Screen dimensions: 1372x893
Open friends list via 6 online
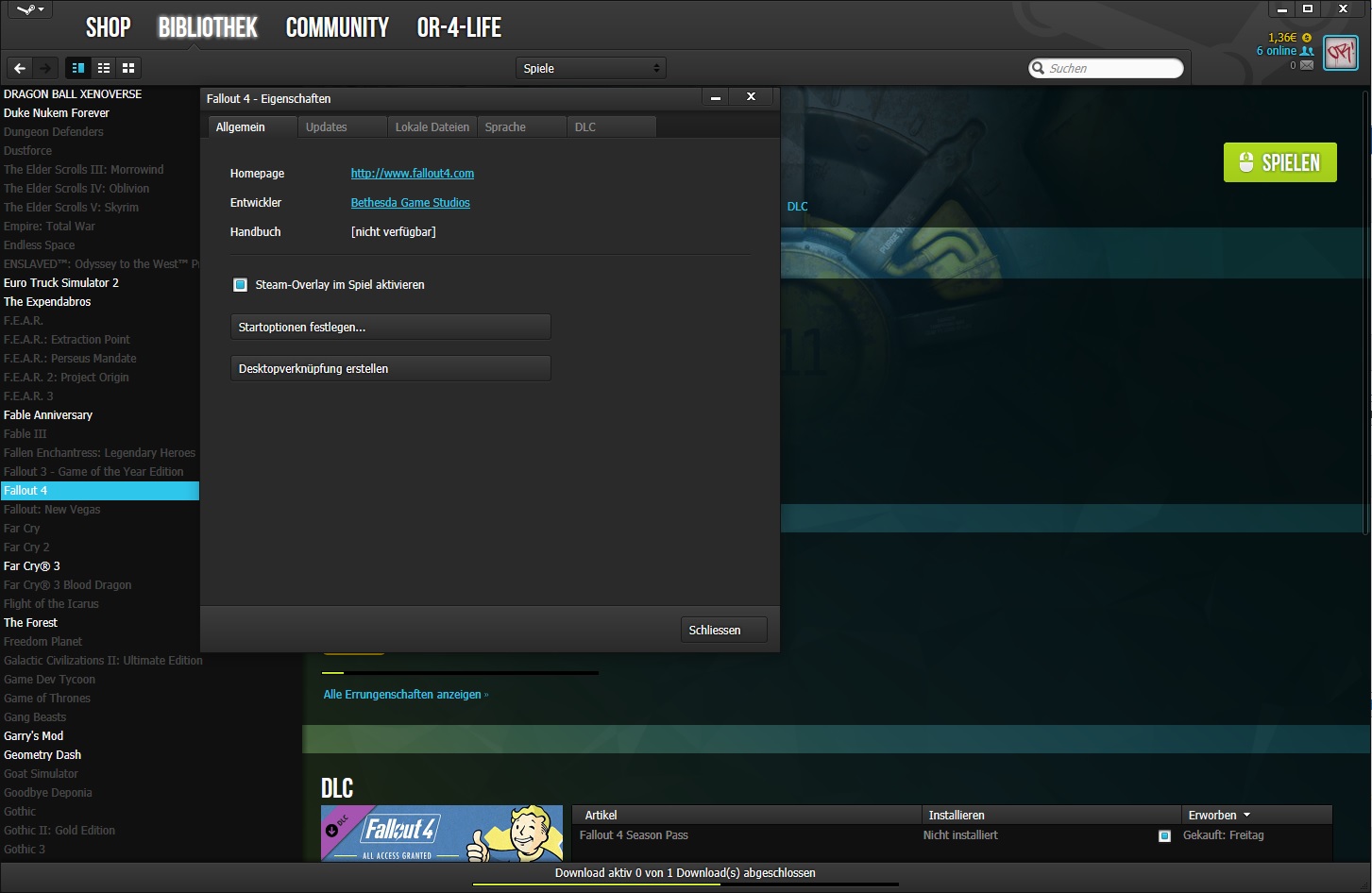pos(1284,51)
